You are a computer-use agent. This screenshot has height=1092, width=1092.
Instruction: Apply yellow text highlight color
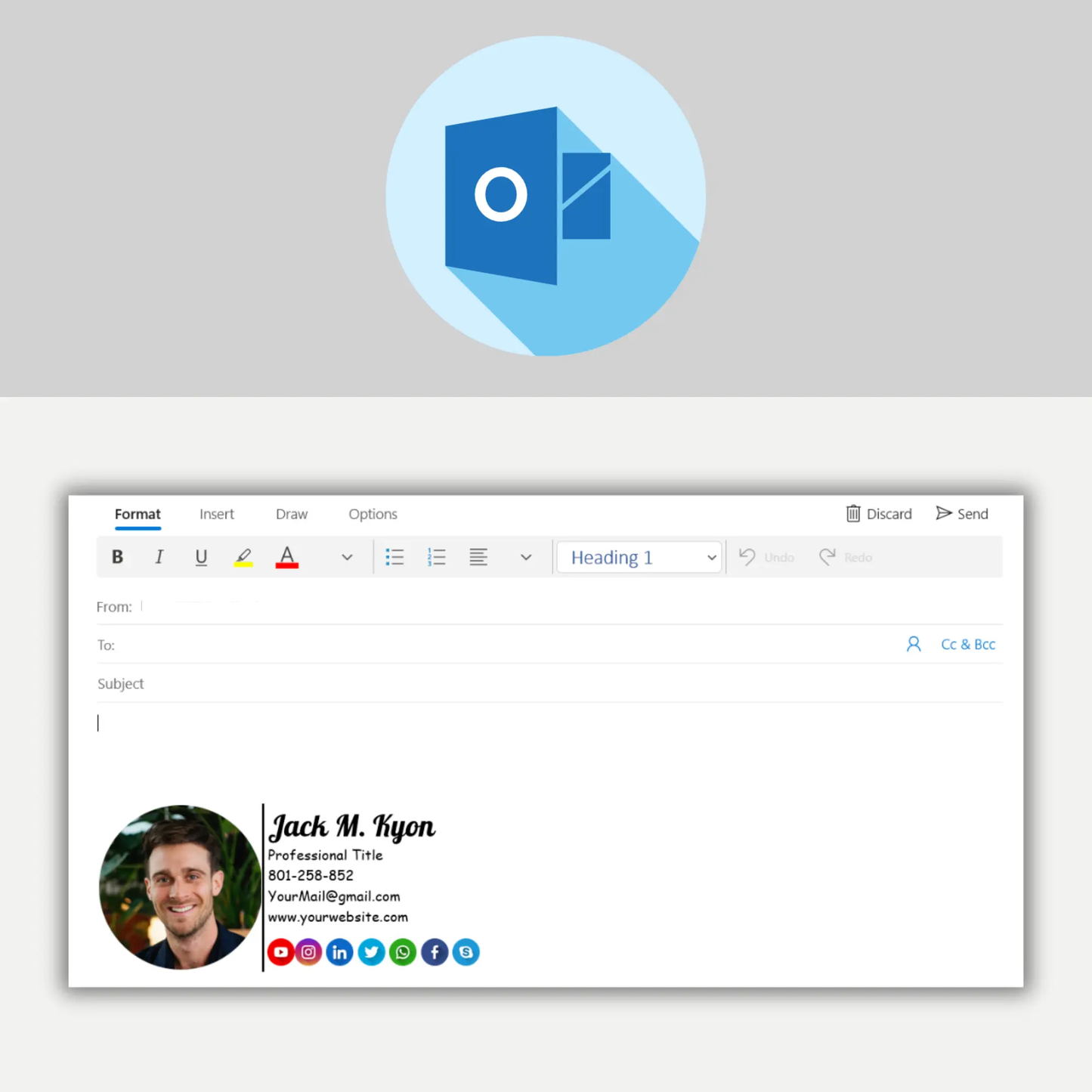243,557
